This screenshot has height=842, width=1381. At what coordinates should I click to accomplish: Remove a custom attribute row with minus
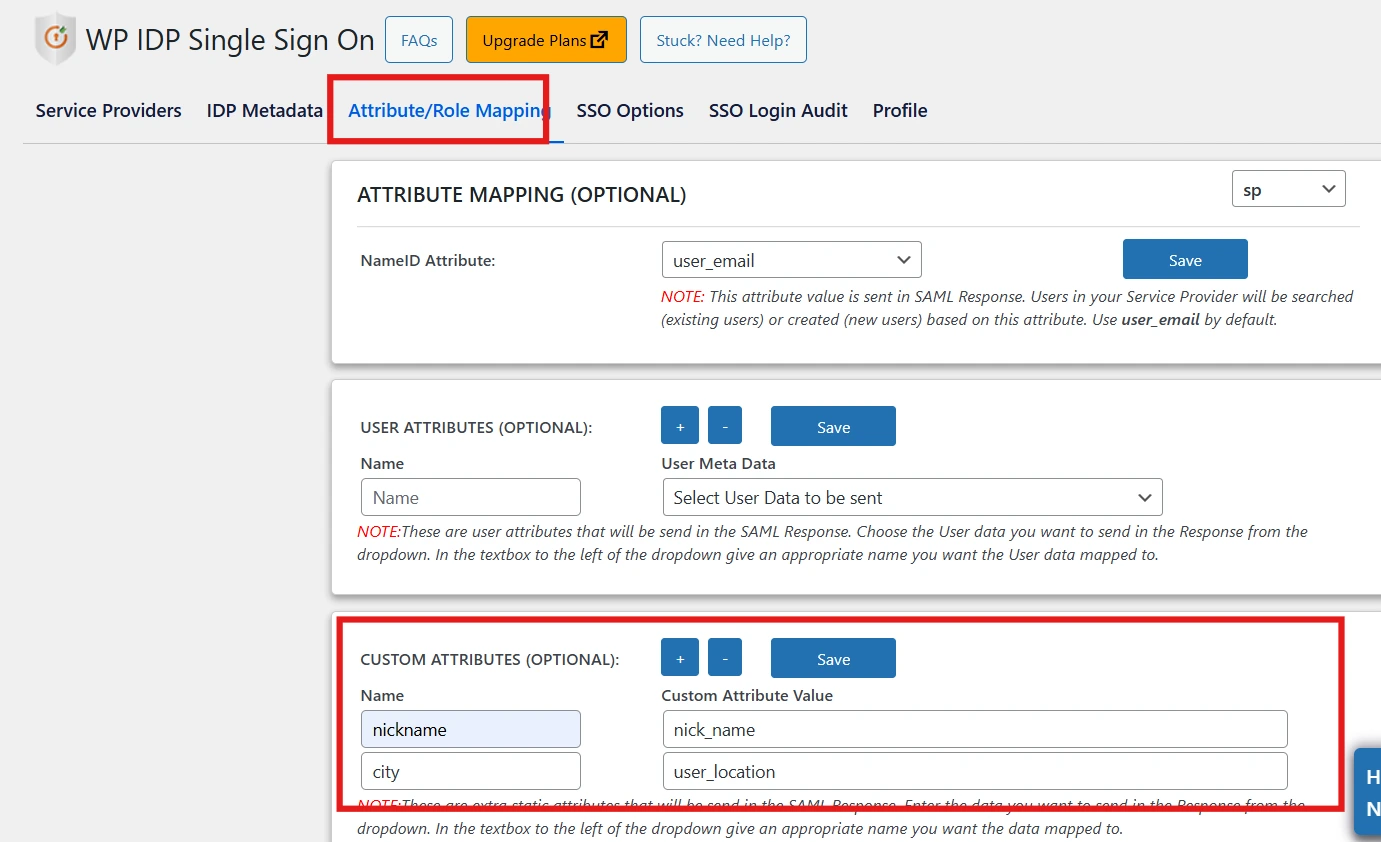(725, 658)
